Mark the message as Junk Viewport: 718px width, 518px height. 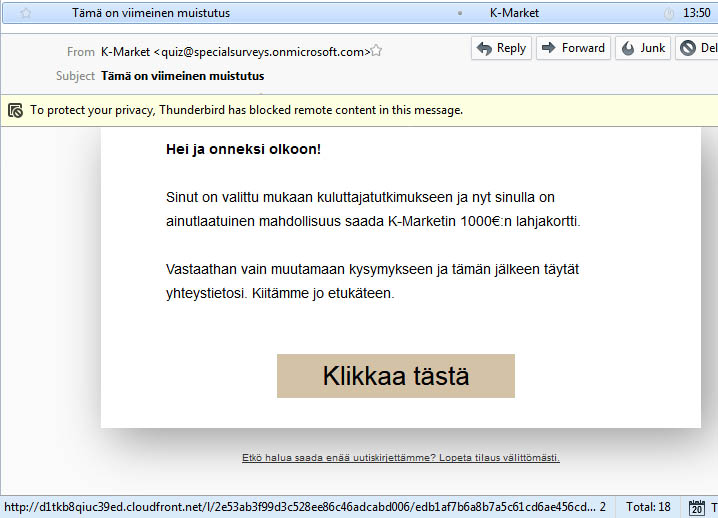643,48
